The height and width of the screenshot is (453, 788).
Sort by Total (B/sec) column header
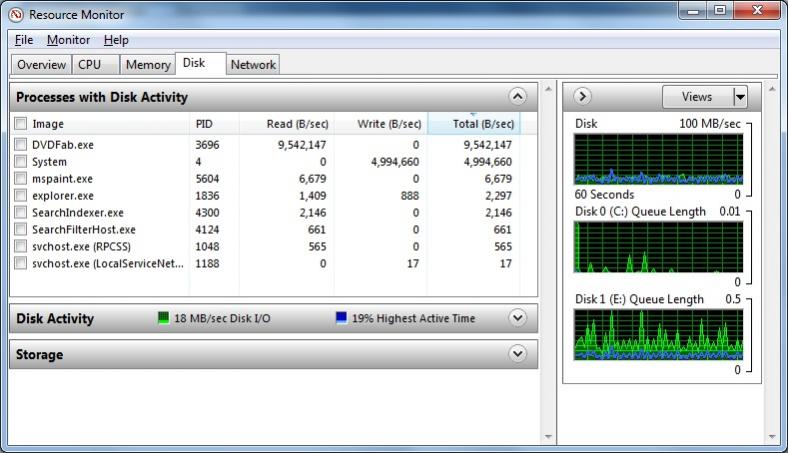pyautogui.click(x=474, y=124)
